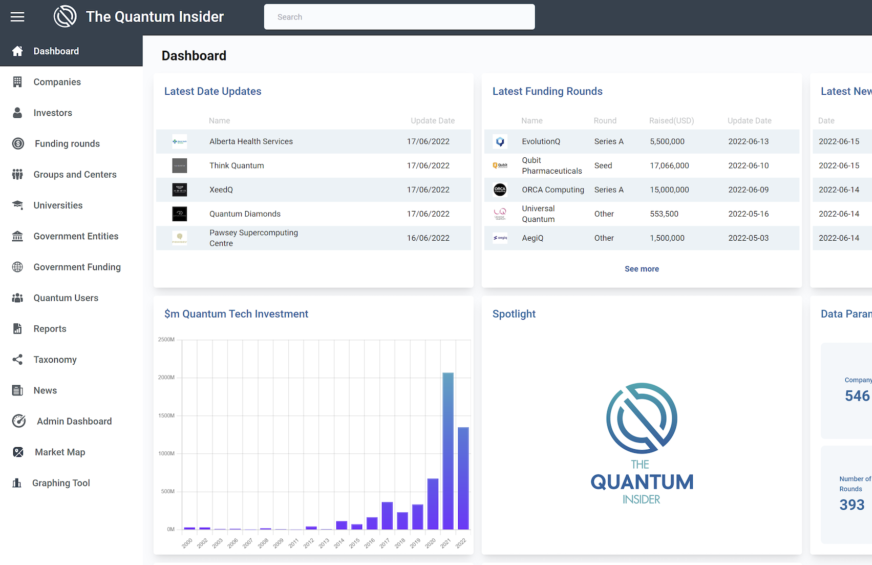The image size is (872, 565).
Task: Open the hamburger menu icon
Action: pyautogui.click(x=17, y=16)
